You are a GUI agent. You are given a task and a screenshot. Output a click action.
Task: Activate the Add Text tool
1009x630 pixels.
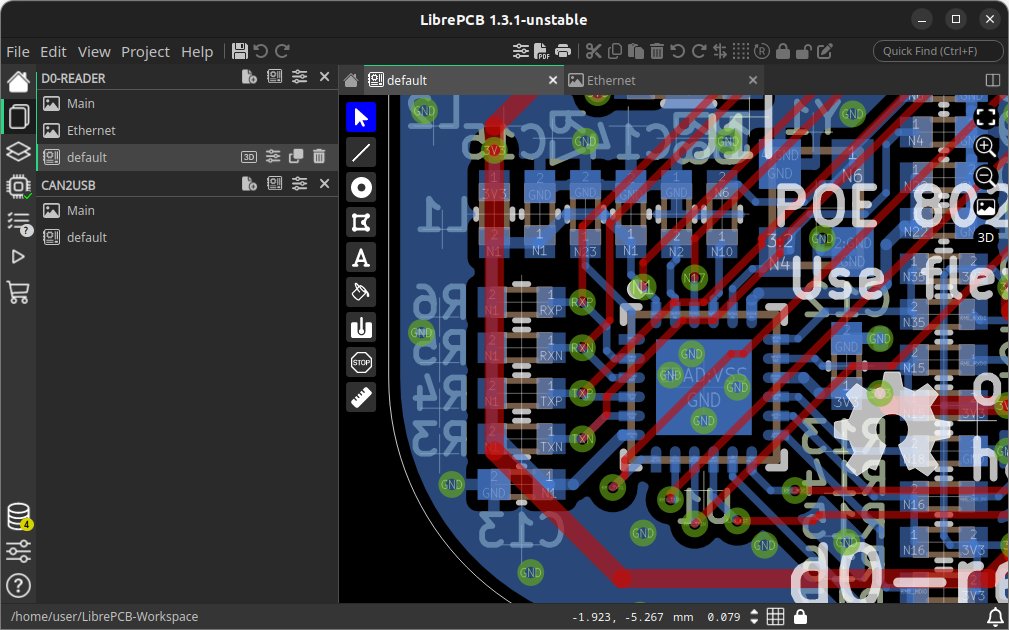pos(360,257)
